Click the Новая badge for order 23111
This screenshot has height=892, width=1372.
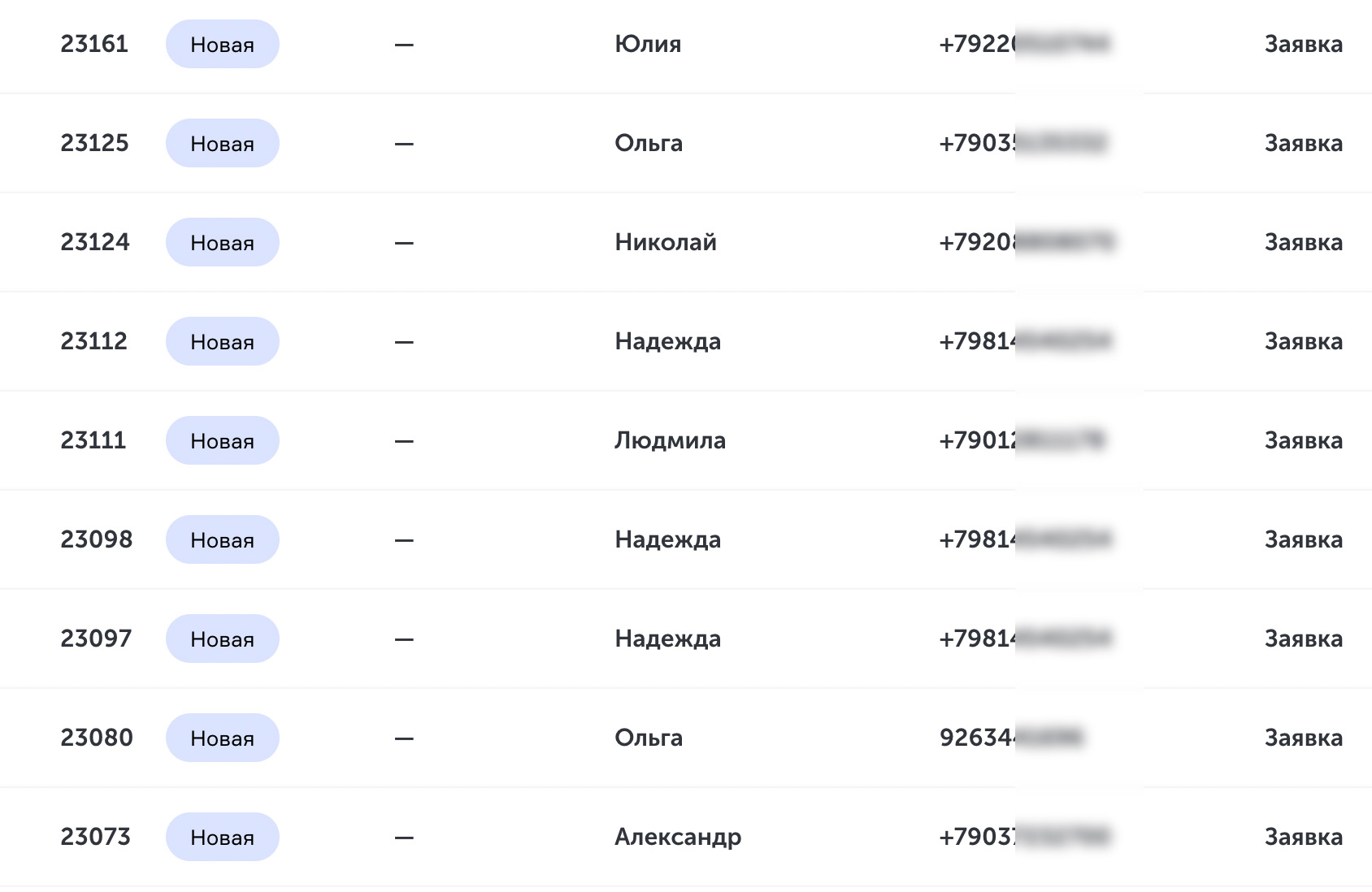pos(223,440)
